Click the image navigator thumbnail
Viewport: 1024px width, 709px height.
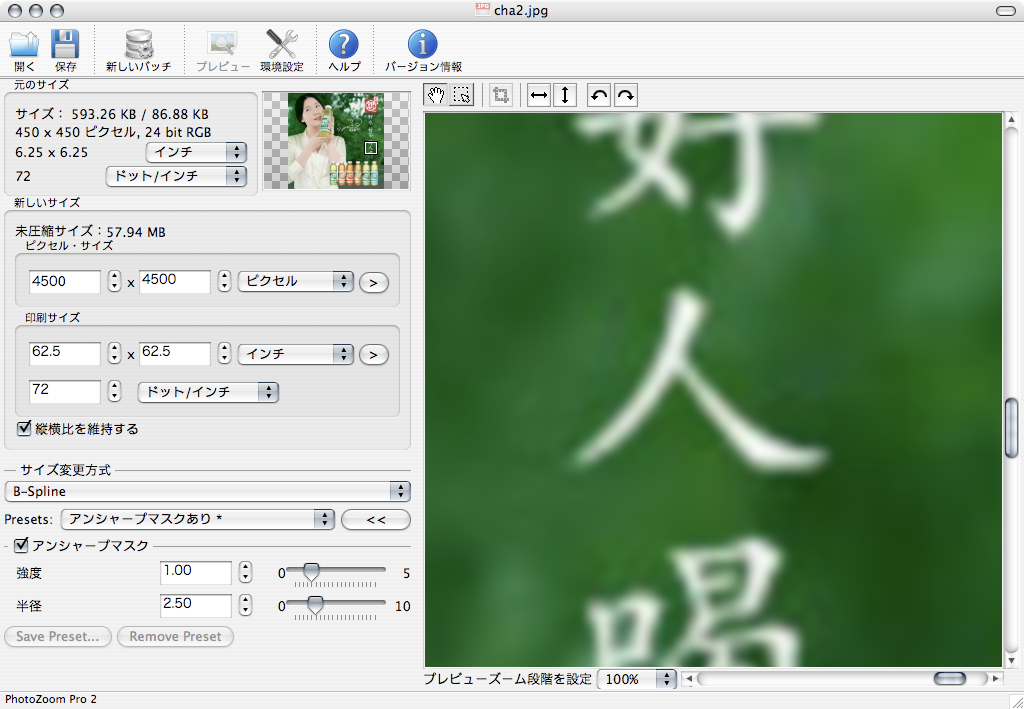pos(336,141)
